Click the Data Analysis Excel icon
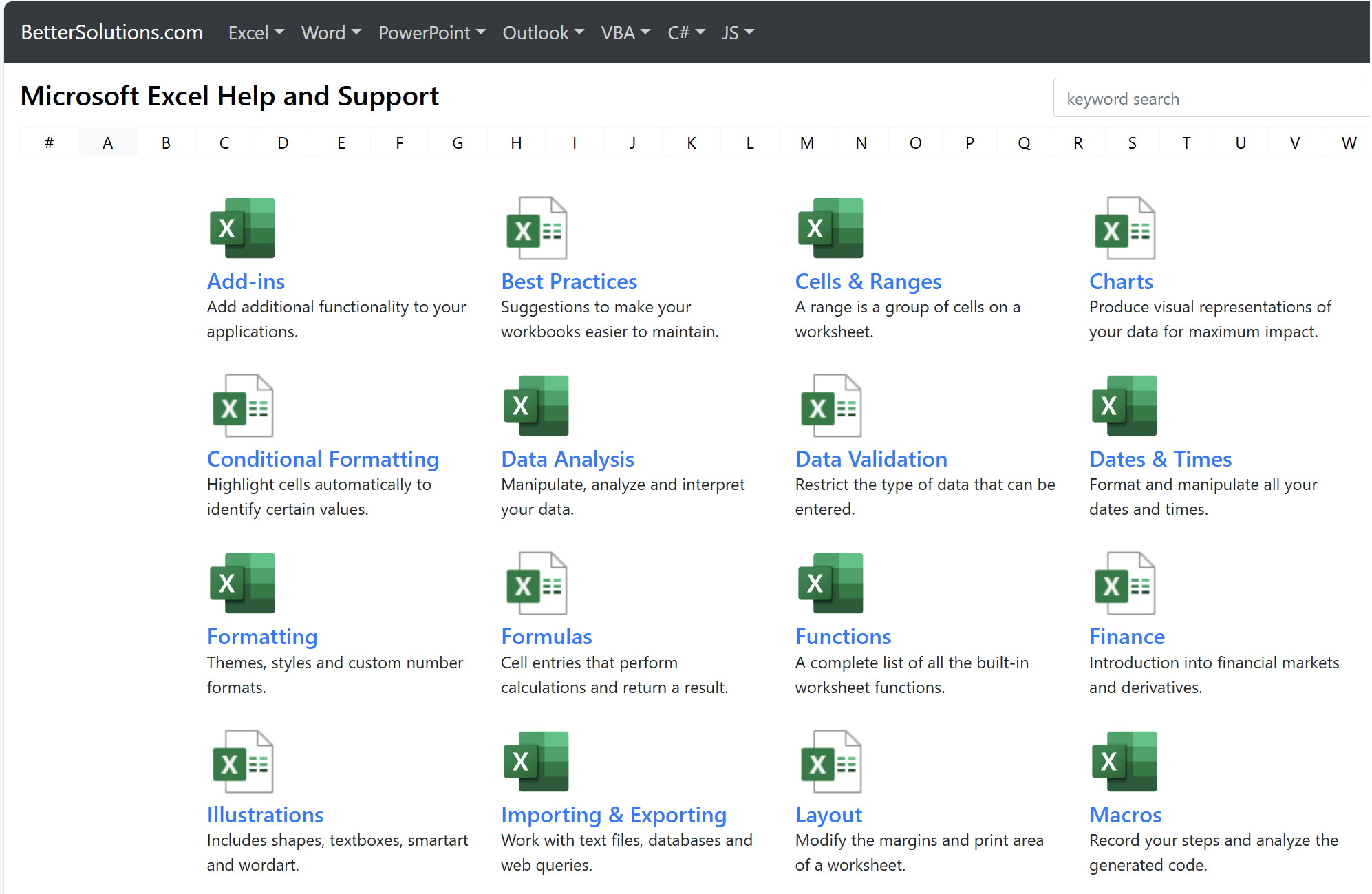The height and width of the screenshot is (894, 1372). (536, 406)
